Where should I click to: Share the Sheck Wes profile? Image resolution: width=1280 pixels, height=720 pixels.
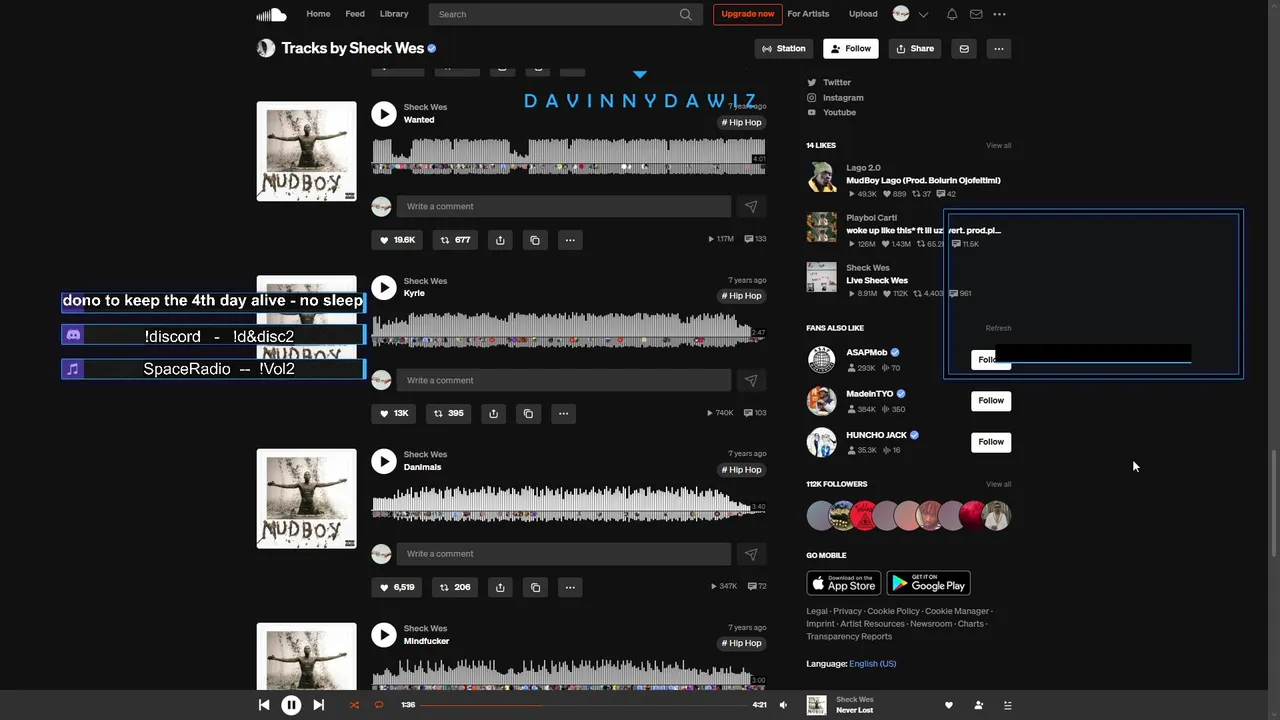click(x=915, y=48)
